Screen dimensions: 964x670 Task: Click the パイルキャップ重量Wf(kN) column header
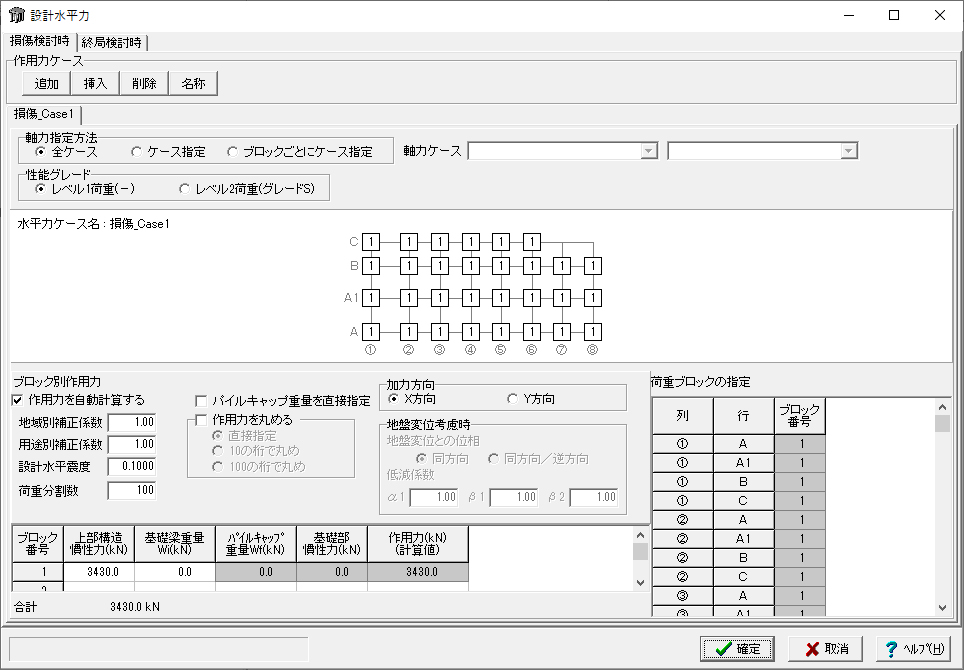pyautogui.click(x=255, y=544)
